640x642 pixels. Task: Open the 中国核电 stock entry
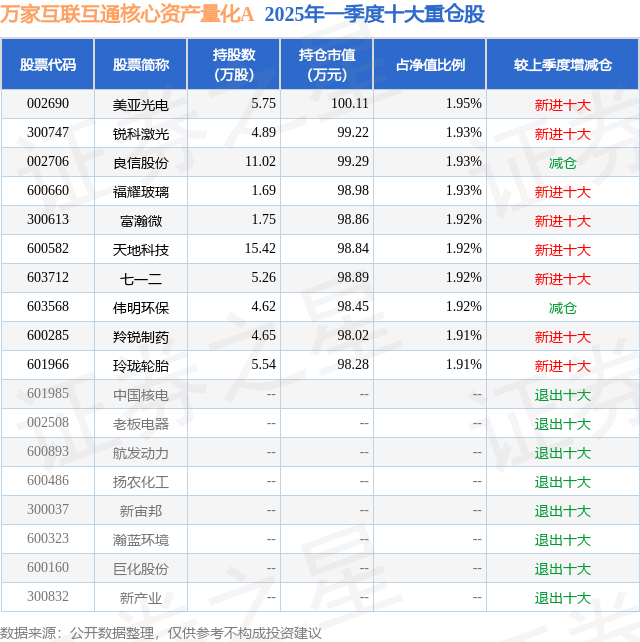141,395
